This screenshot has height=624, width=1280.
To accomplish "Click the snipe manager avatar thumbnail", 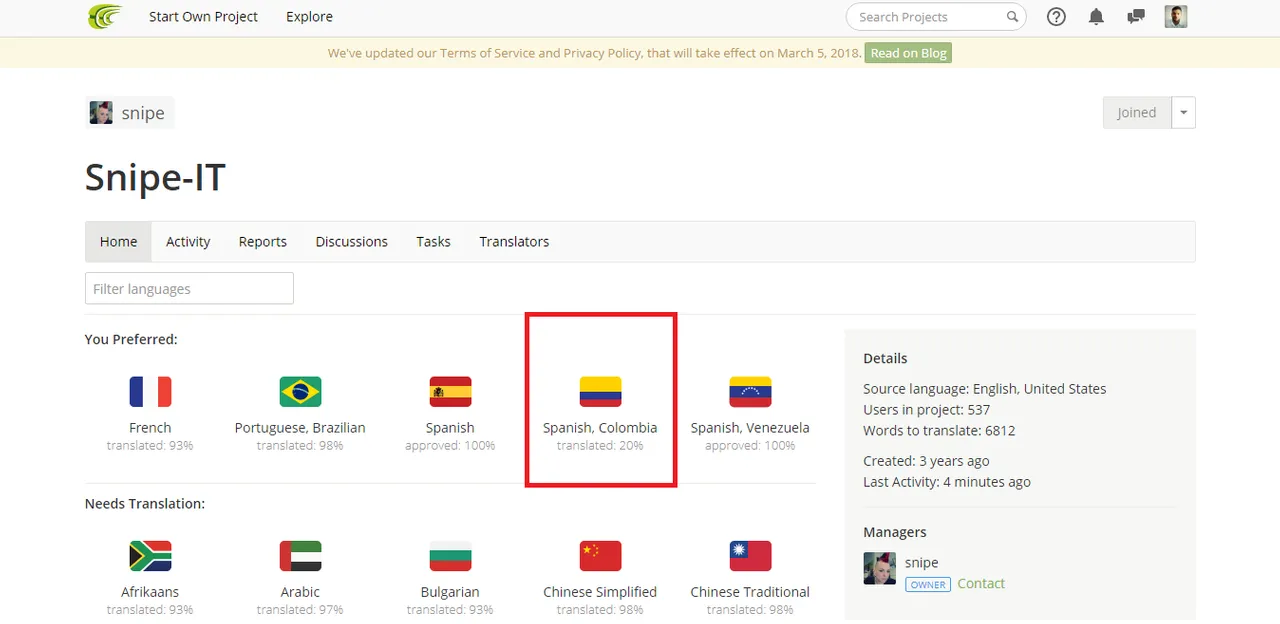I will pyautogui.click(x=880, y=568).
